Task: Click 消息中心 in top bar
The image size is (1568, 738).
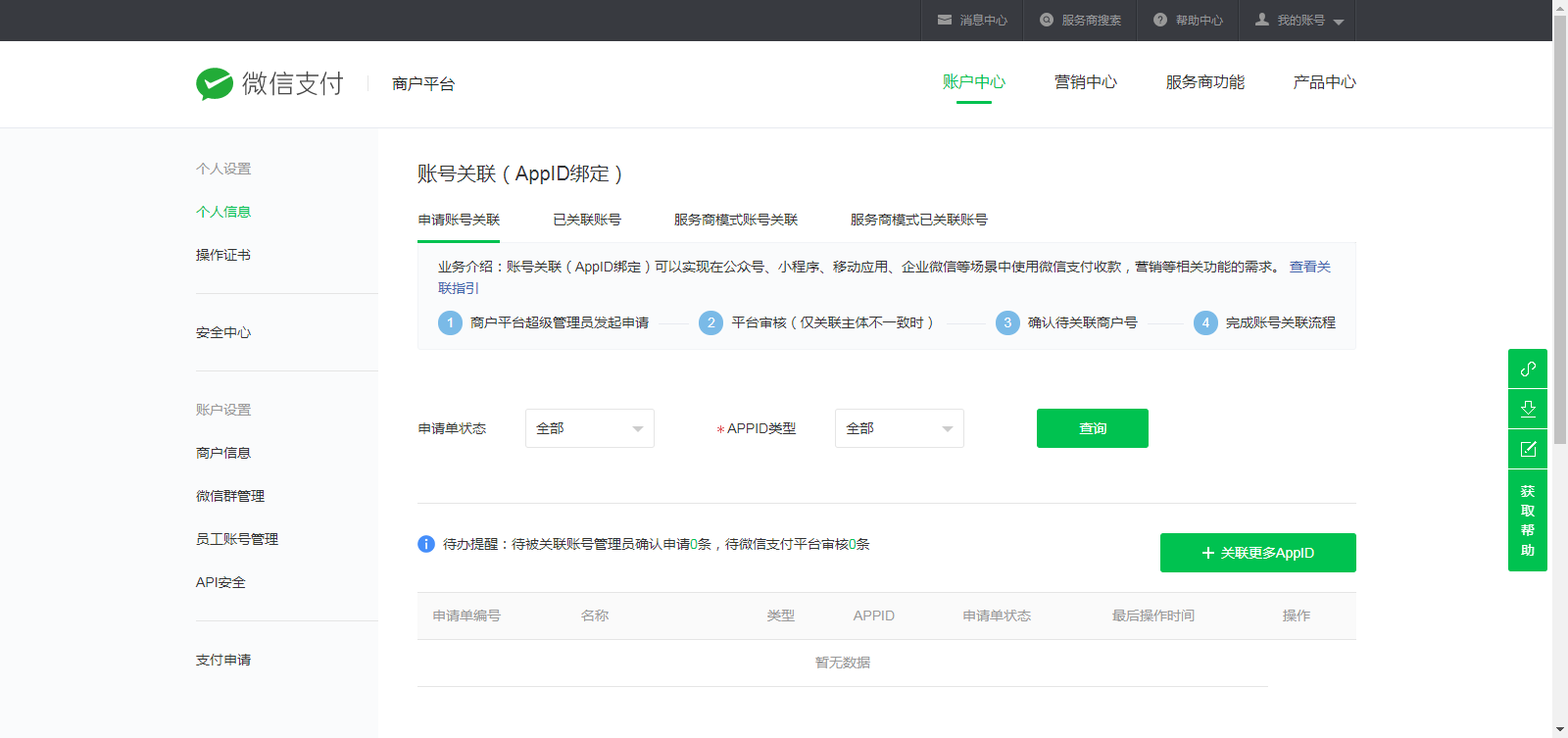Action: (984, 21)
